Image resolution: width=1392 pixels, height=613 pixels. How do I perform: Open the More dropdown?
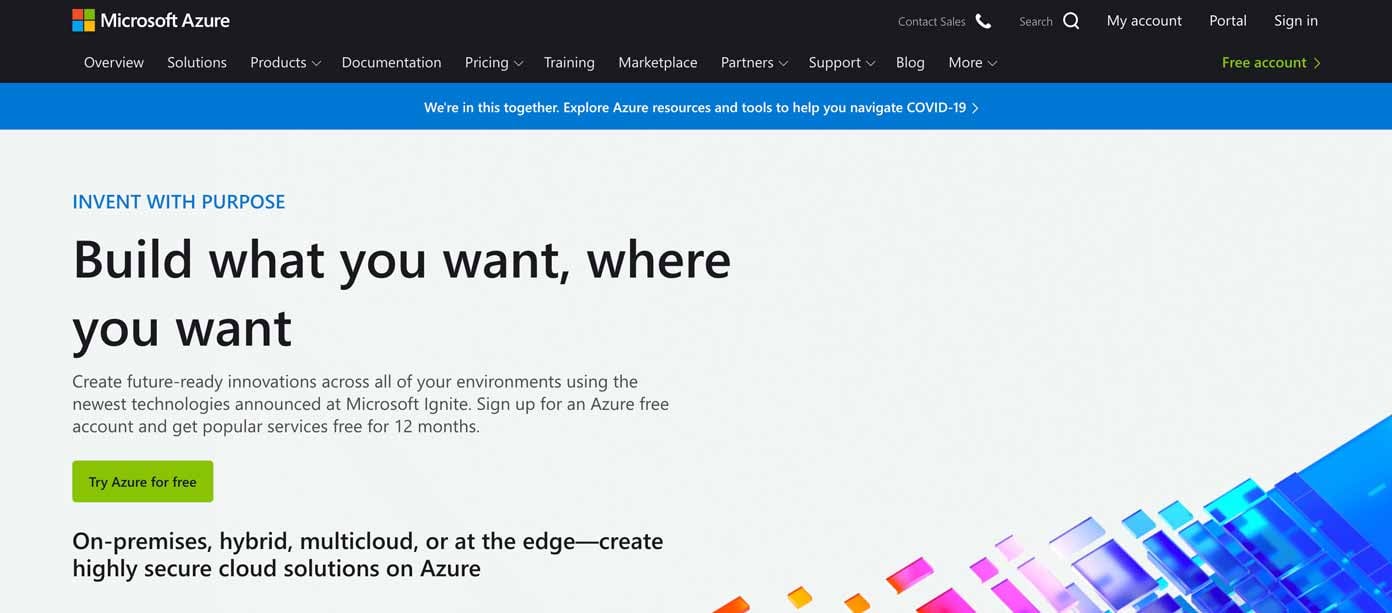click(x=971, y=62)
